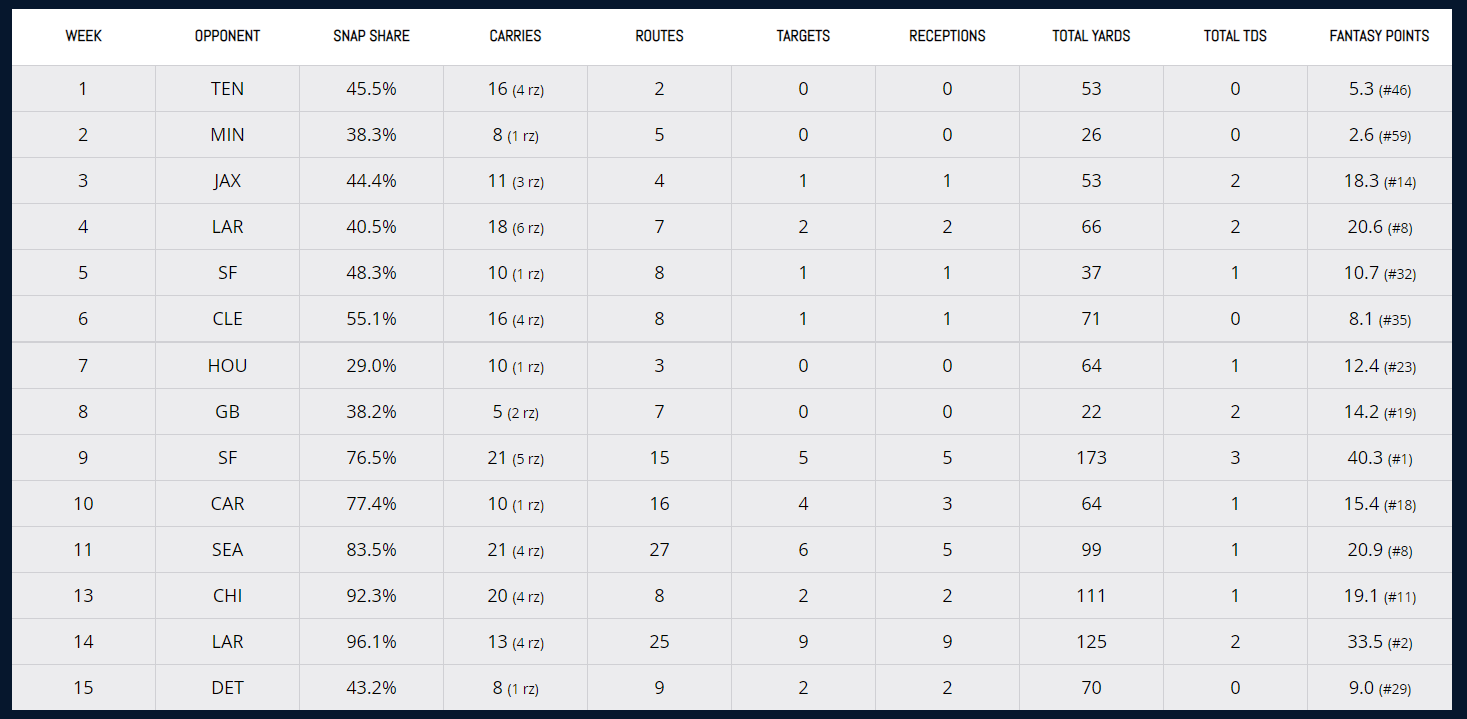Sort by the TOTAL YARDS header
Screen dimensions: 1467x719
tap(1091, 36)
